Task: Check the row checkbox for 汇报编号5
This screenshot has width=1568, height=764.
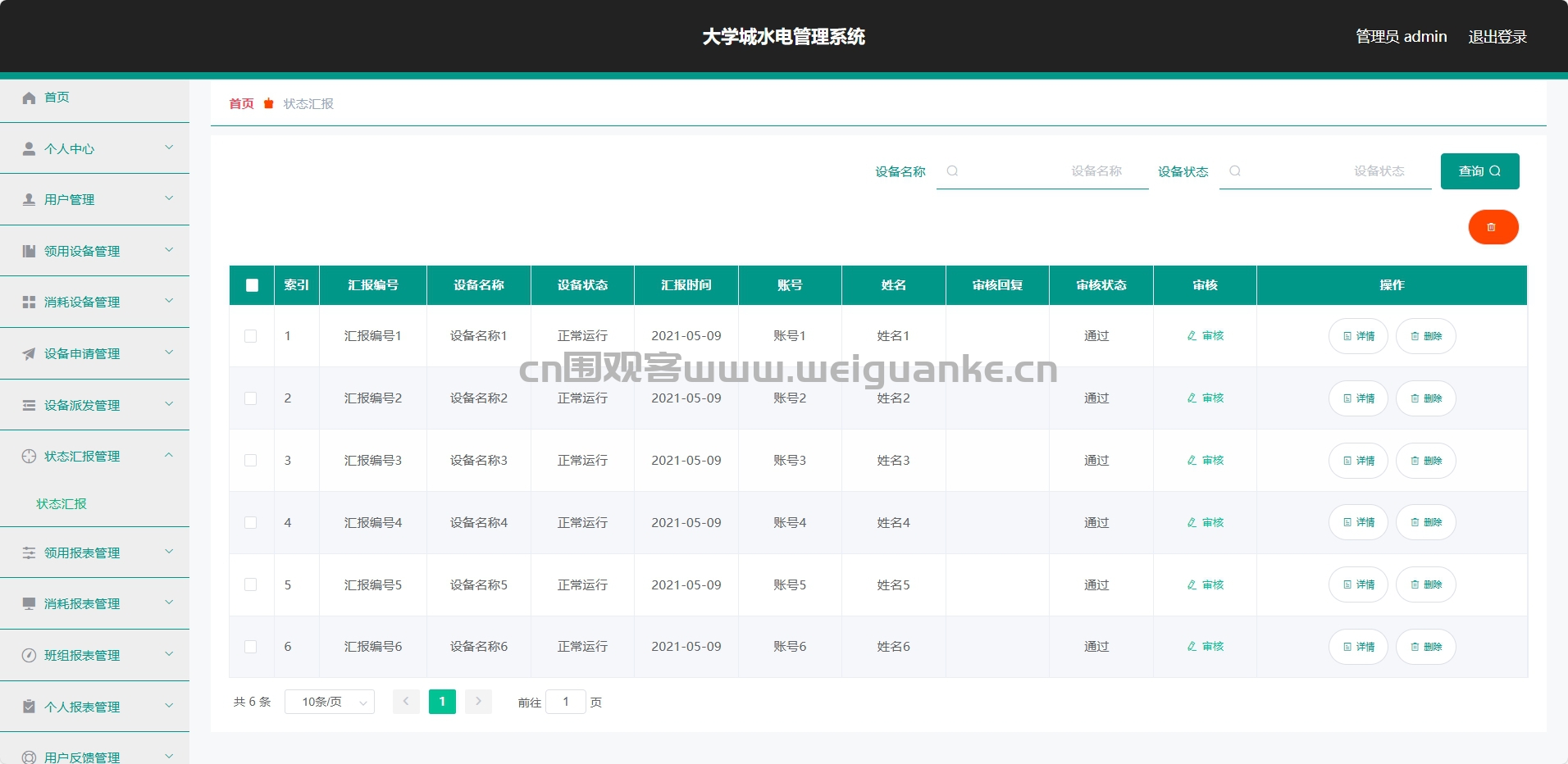Action: (x=251, y=584)
